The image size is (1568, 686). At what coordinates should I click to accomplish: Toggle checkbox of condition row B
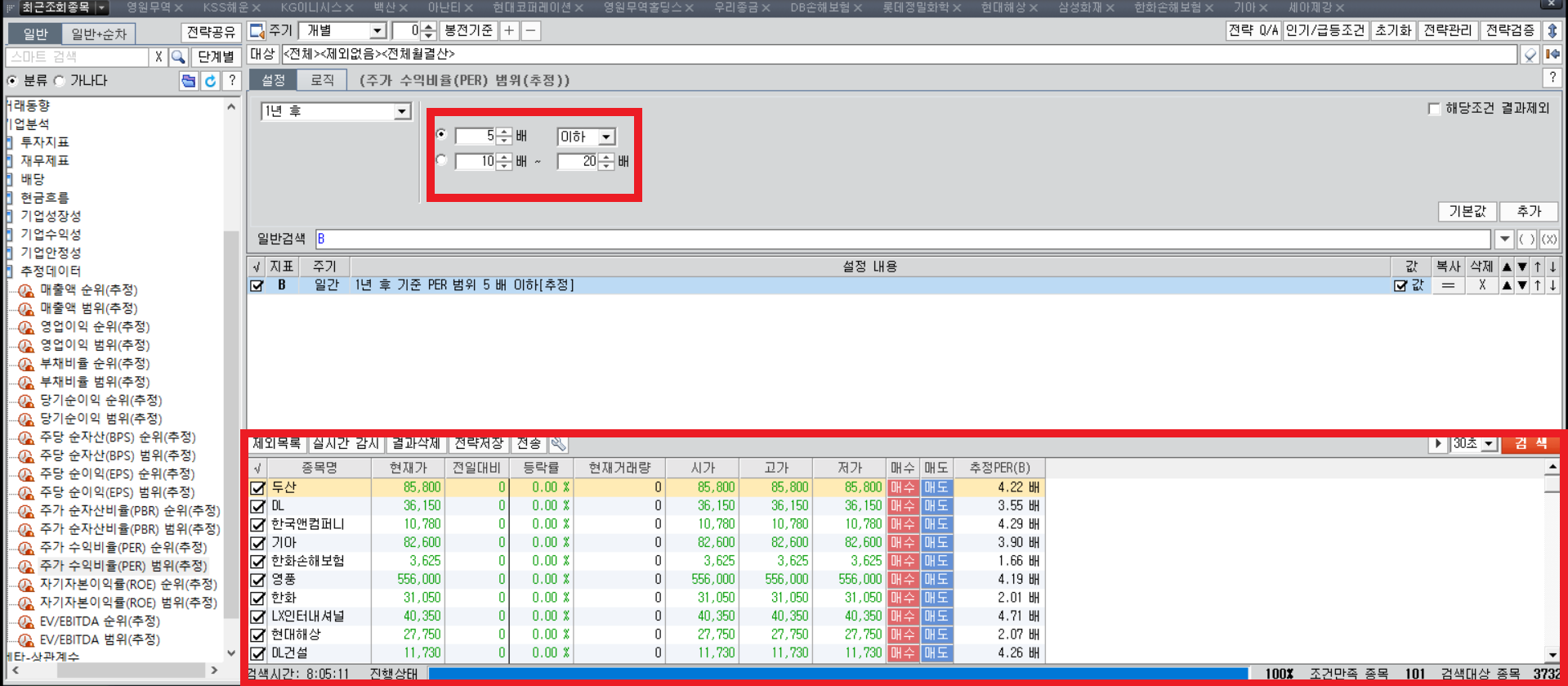pos(257,285)
